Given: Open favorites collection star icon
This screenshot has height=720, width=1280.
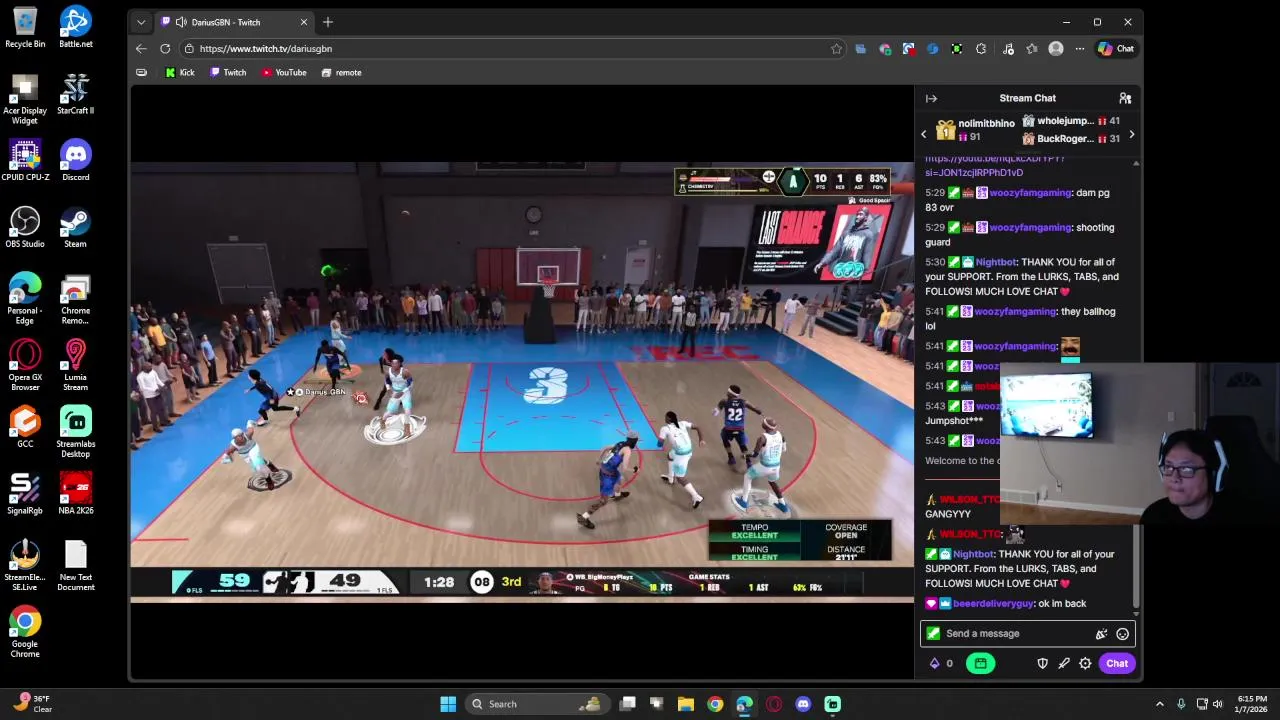Looking at the screenshot, I should [1032, 48].
